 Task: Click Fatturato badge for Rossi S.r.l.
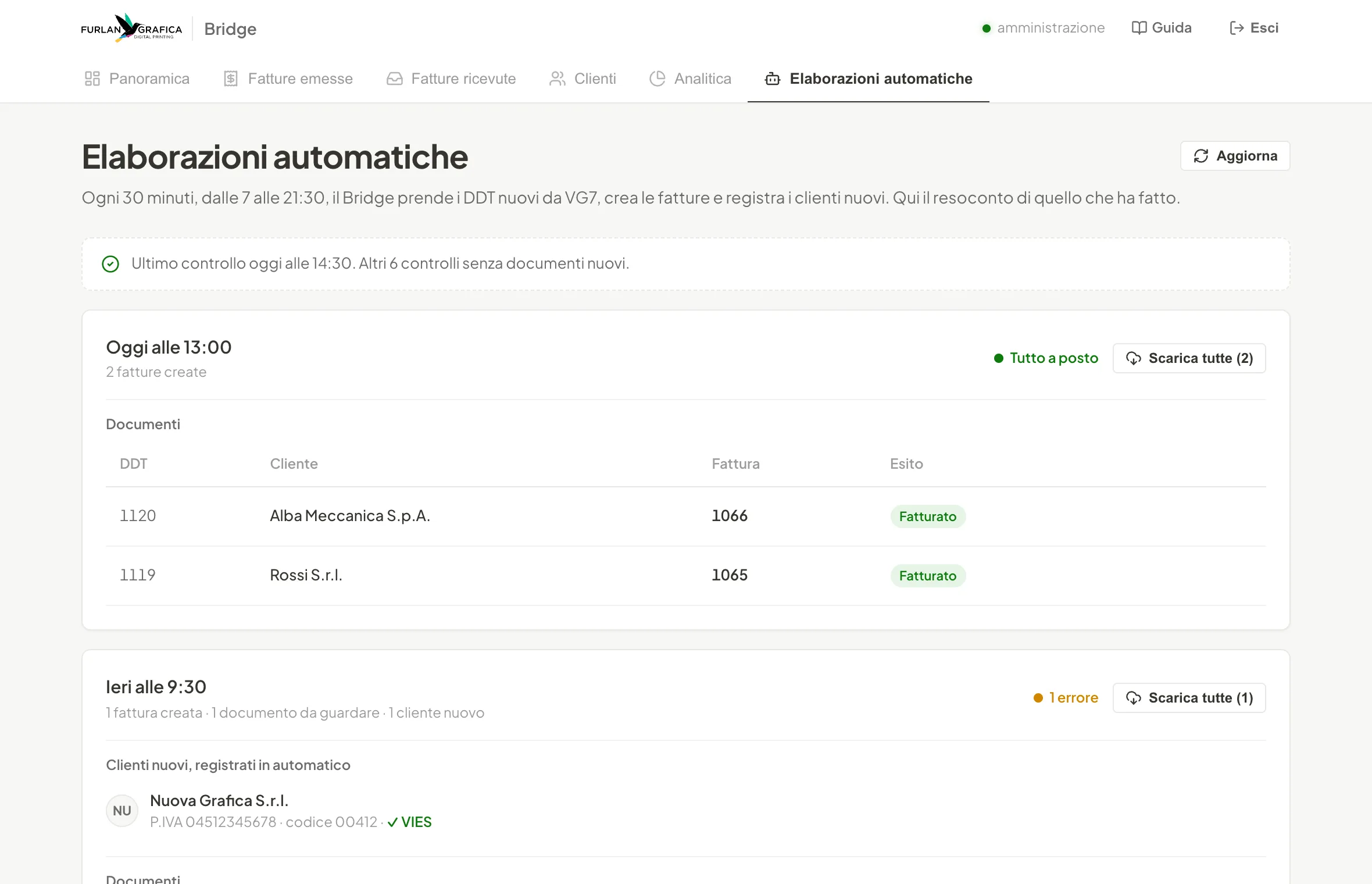pyautogui.click(x=928, y=576)
